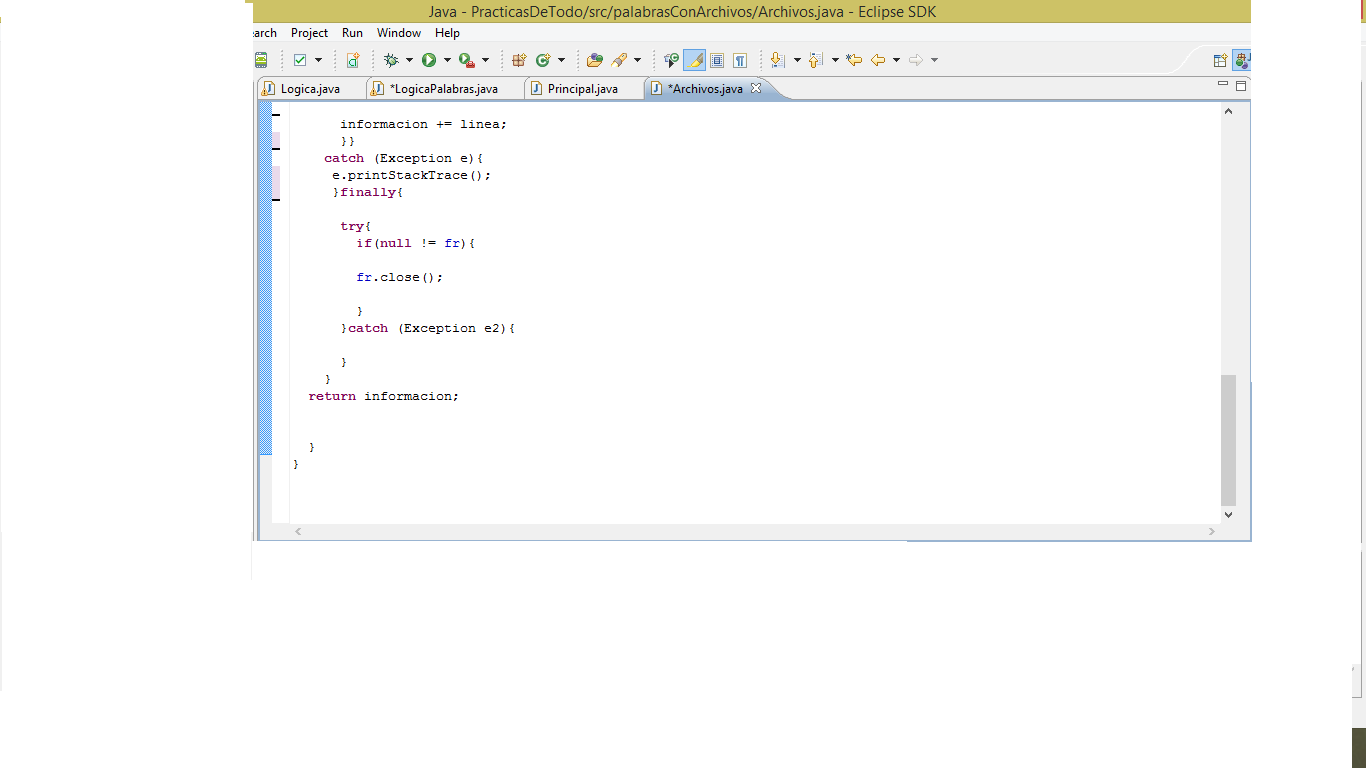Image resolution: width=1366 pixels, height=768 pixels.
Task: Open the Back history dropdown arrow
Action: coord(896,60)
